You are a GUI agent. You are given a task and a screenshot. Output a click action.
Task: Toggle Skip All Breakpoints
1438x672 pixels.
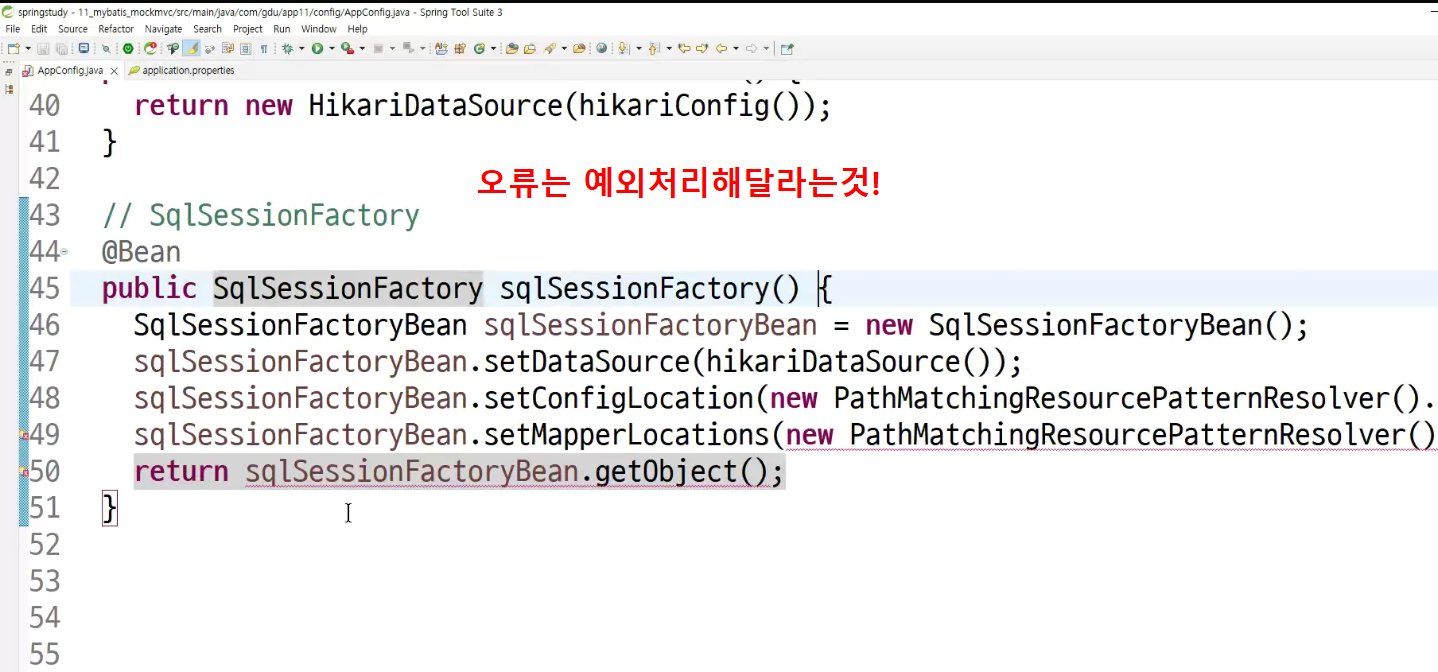(x=106, y=48)
